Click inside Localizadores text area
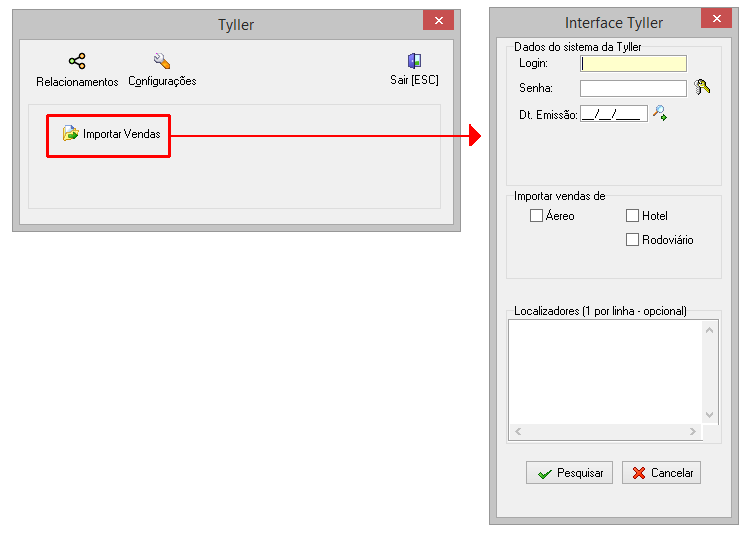This screenshot has width=752, height=534. point(607,371)
